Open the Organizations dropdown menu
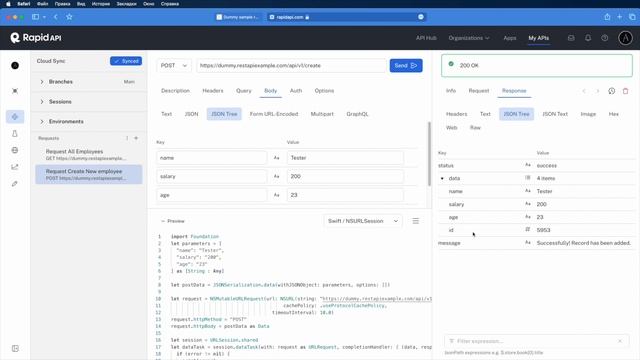Viewport: 640px width, 360px height. pos(469,38)
